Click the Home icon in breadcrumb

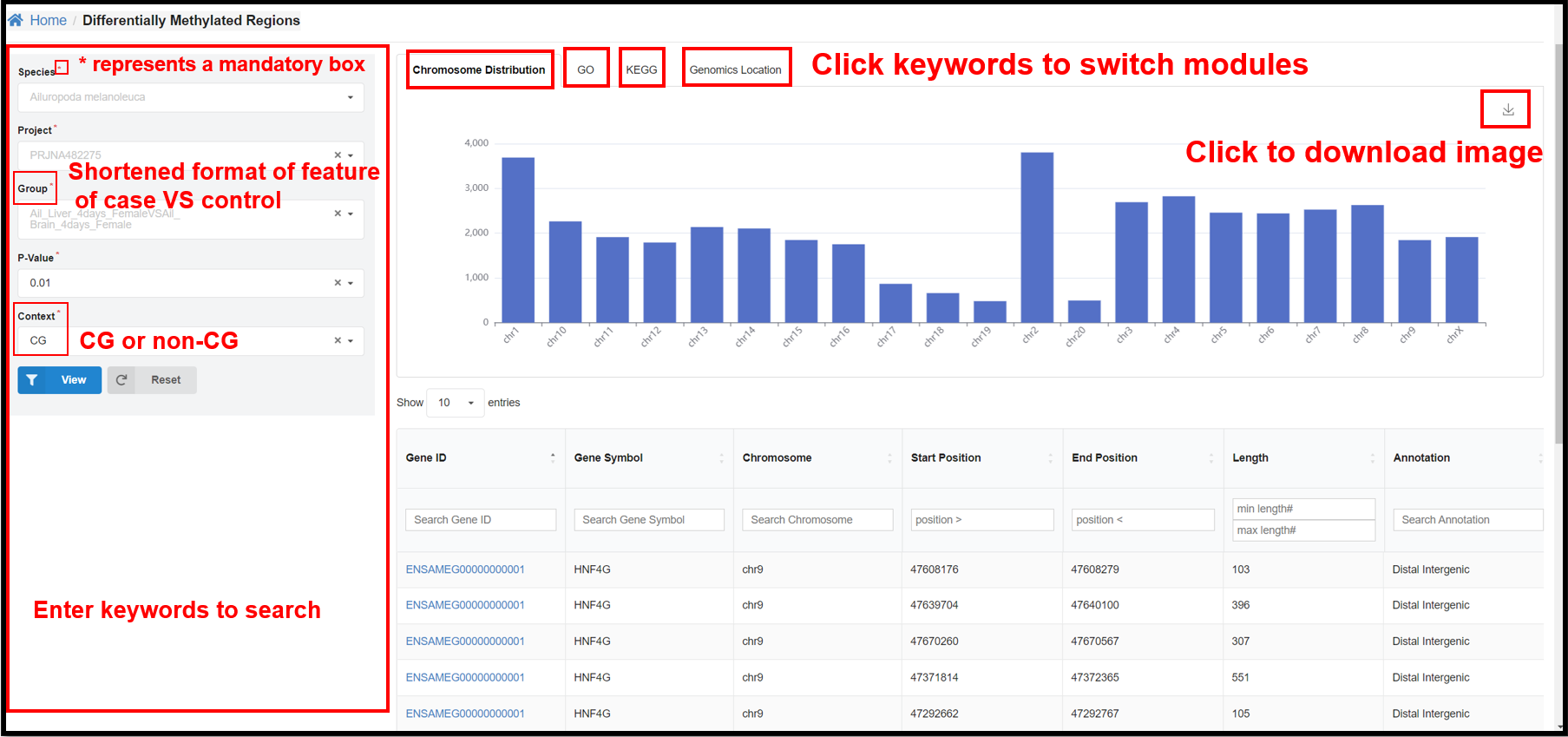(16, 20)
